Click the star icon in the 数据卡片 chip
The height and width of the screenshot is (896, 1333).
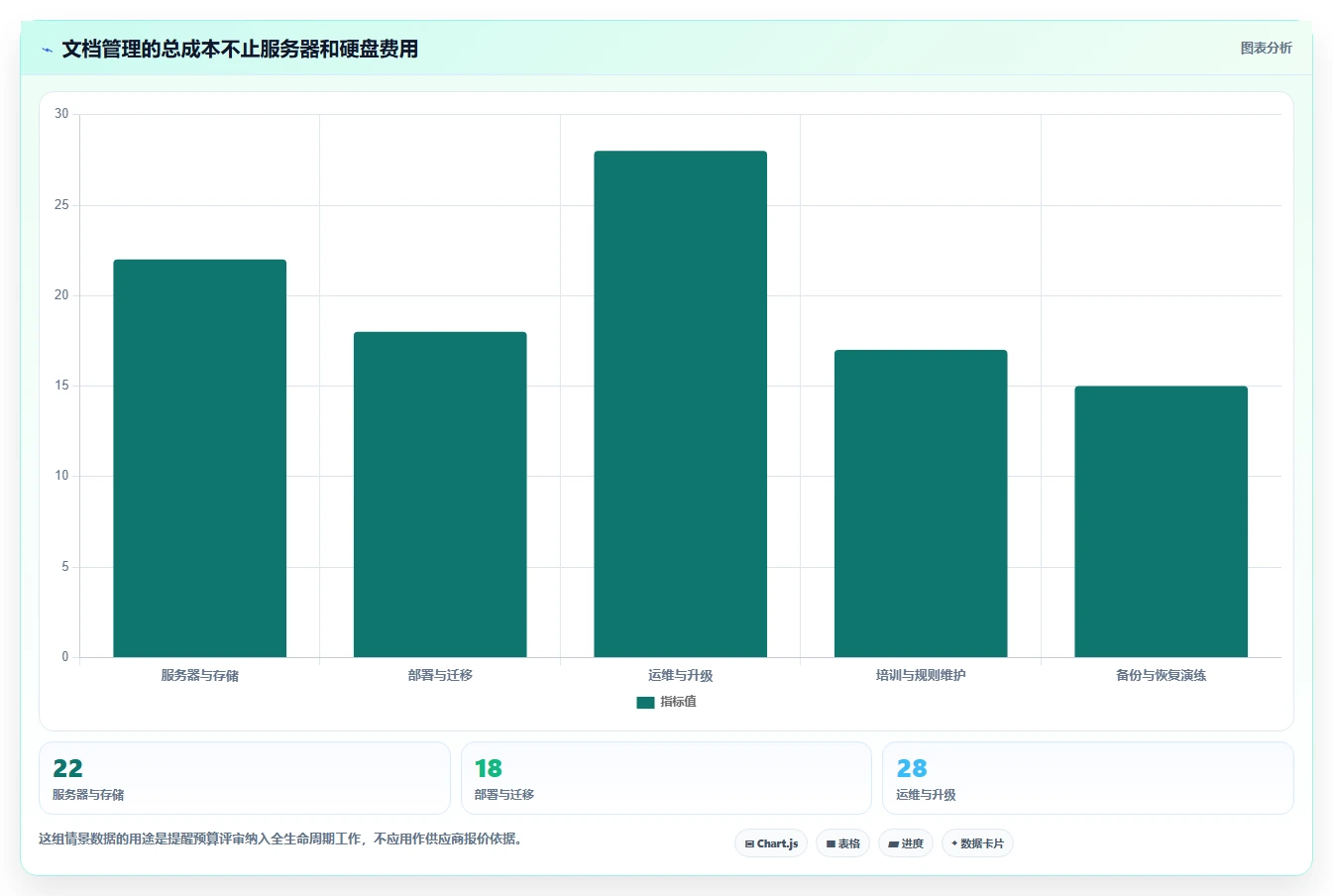(x=954, y=843)
